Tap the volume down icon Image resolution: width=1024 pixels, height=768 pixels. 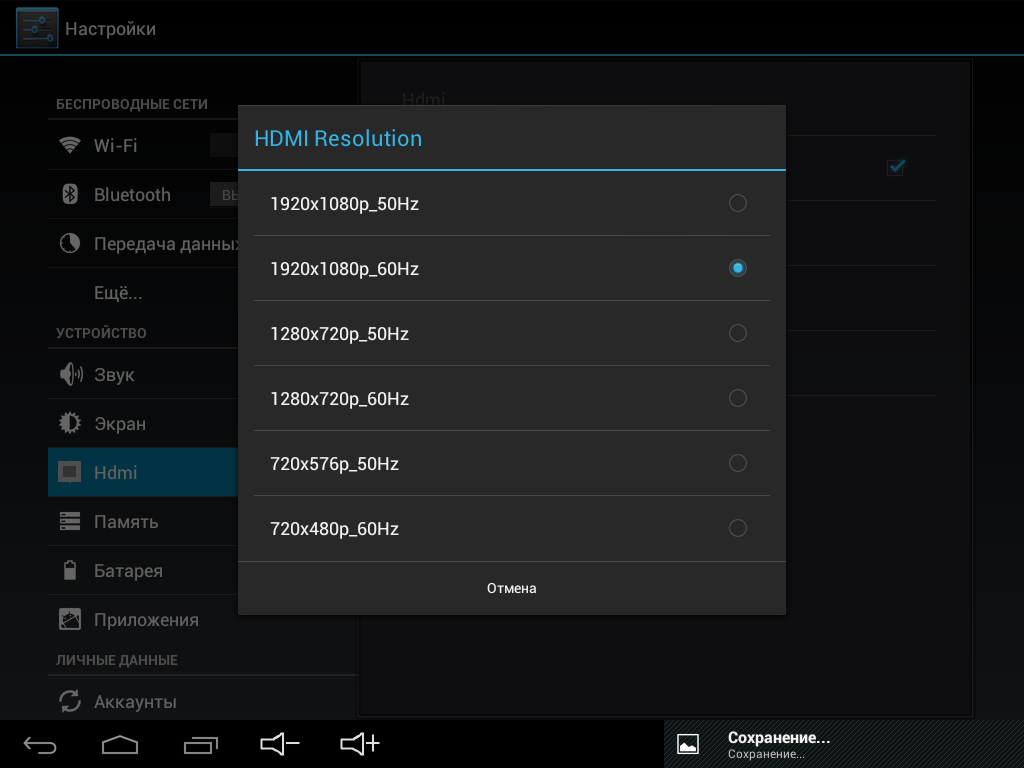click(x=280, y=744)
